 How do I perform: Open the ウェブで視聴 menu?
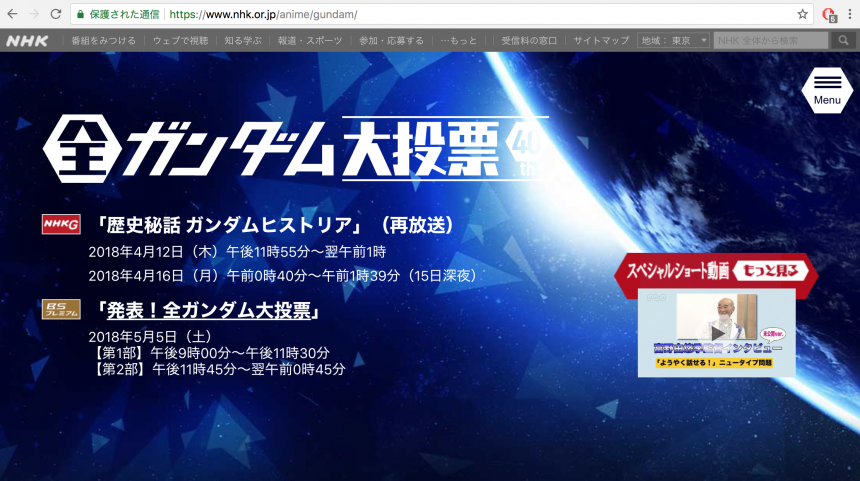click(180, 41)
